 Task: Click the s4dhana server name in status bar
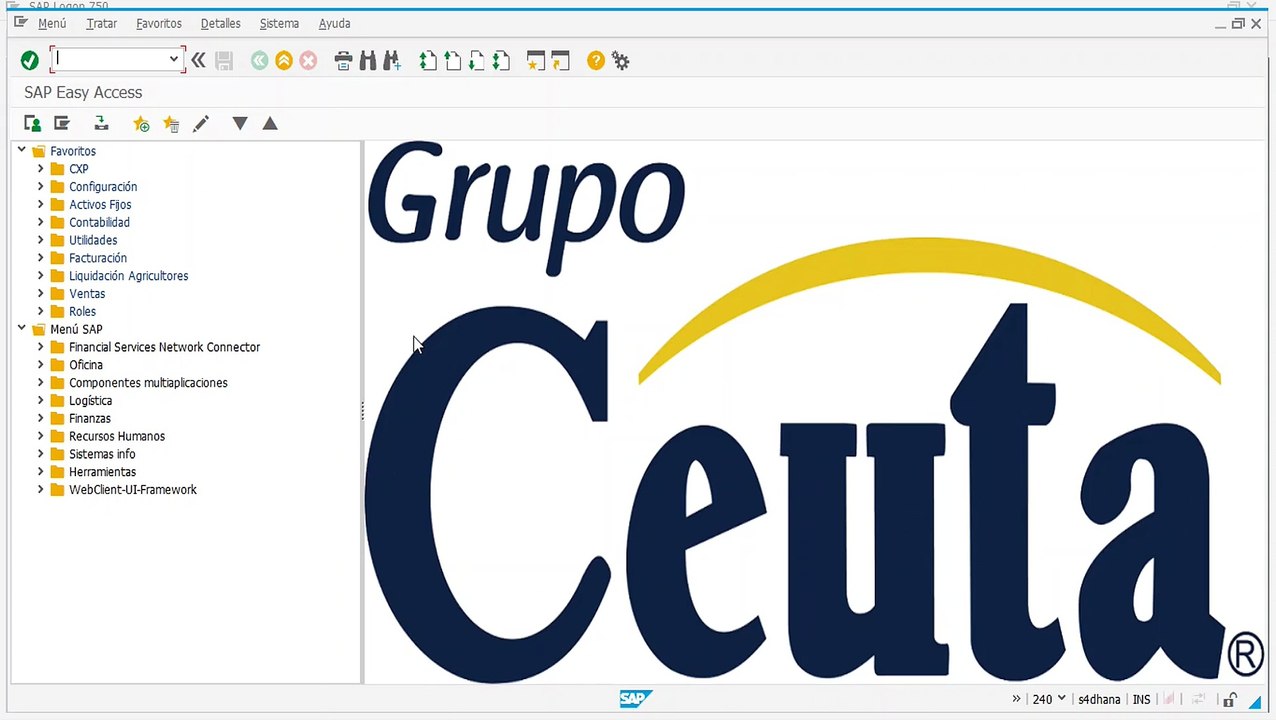1099,700
